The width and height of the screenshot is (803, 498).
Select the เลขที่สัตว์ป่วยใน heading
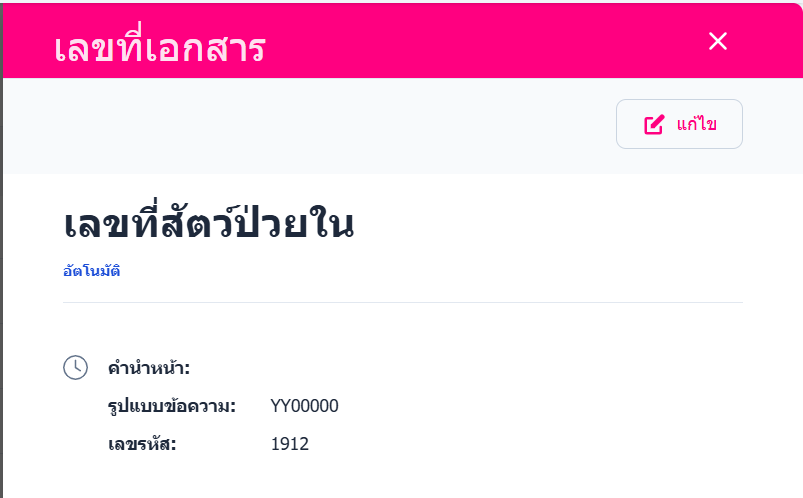208,227
